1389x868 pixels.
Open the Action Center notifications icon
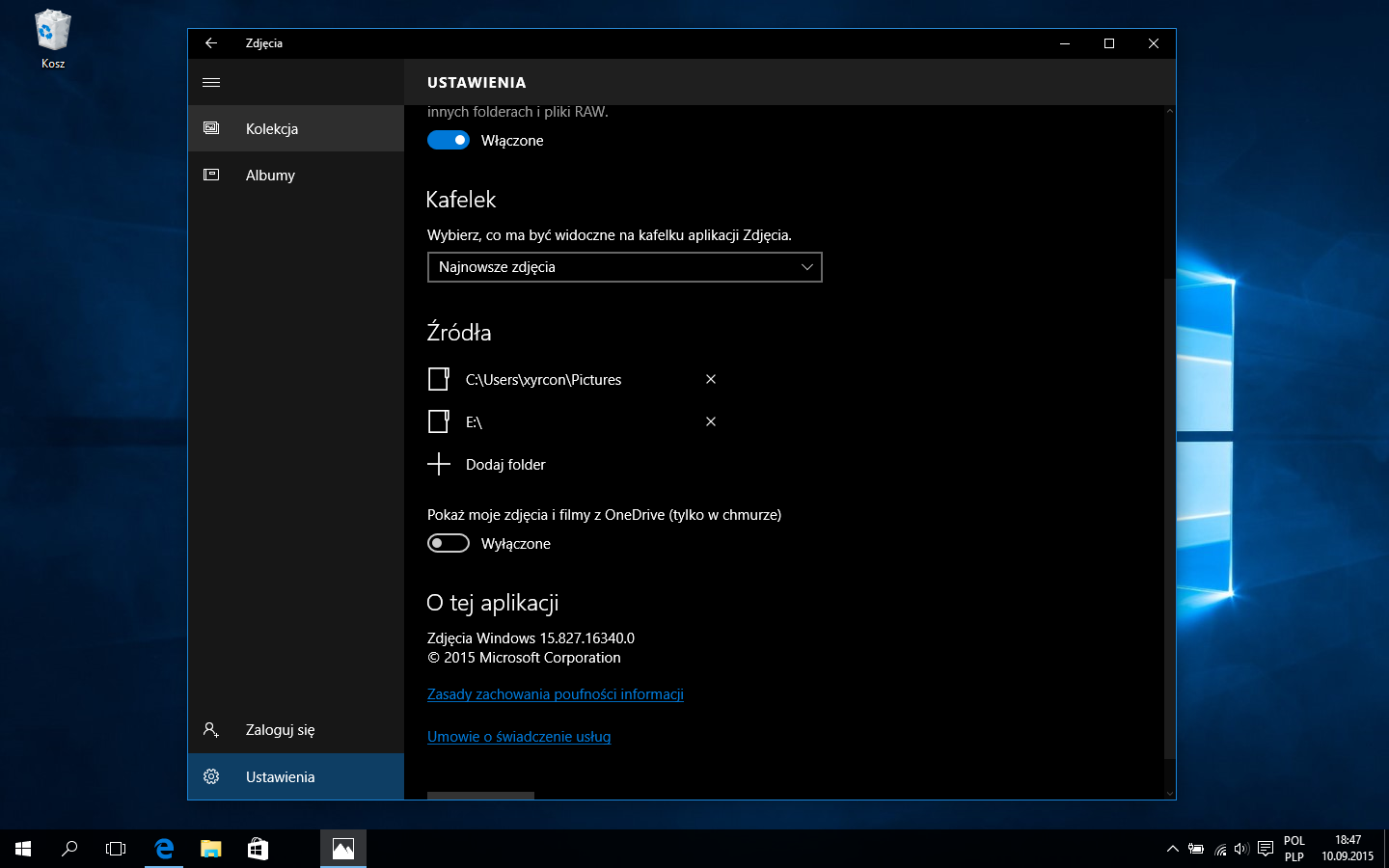(x=1266, y=849)
